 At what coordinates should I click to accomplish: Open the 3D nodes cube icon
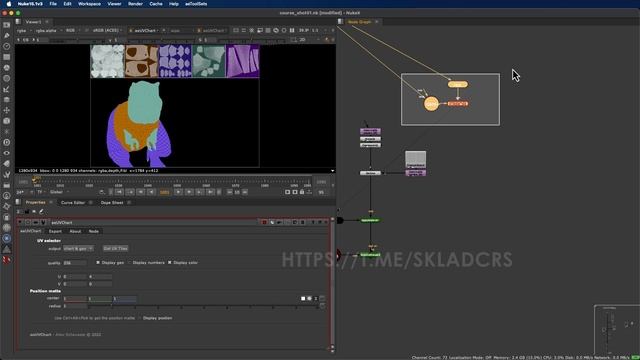tap(7, 121)
